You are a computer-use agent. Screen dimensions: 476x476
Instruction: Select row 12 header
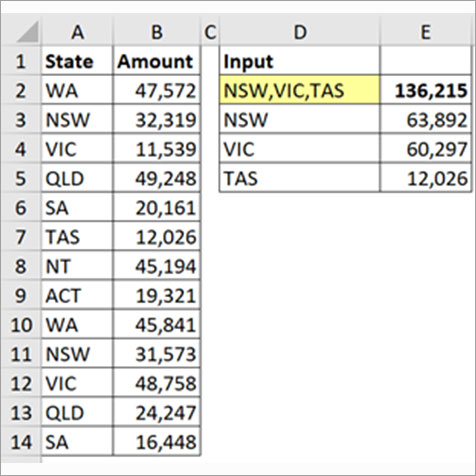[21, 384]
